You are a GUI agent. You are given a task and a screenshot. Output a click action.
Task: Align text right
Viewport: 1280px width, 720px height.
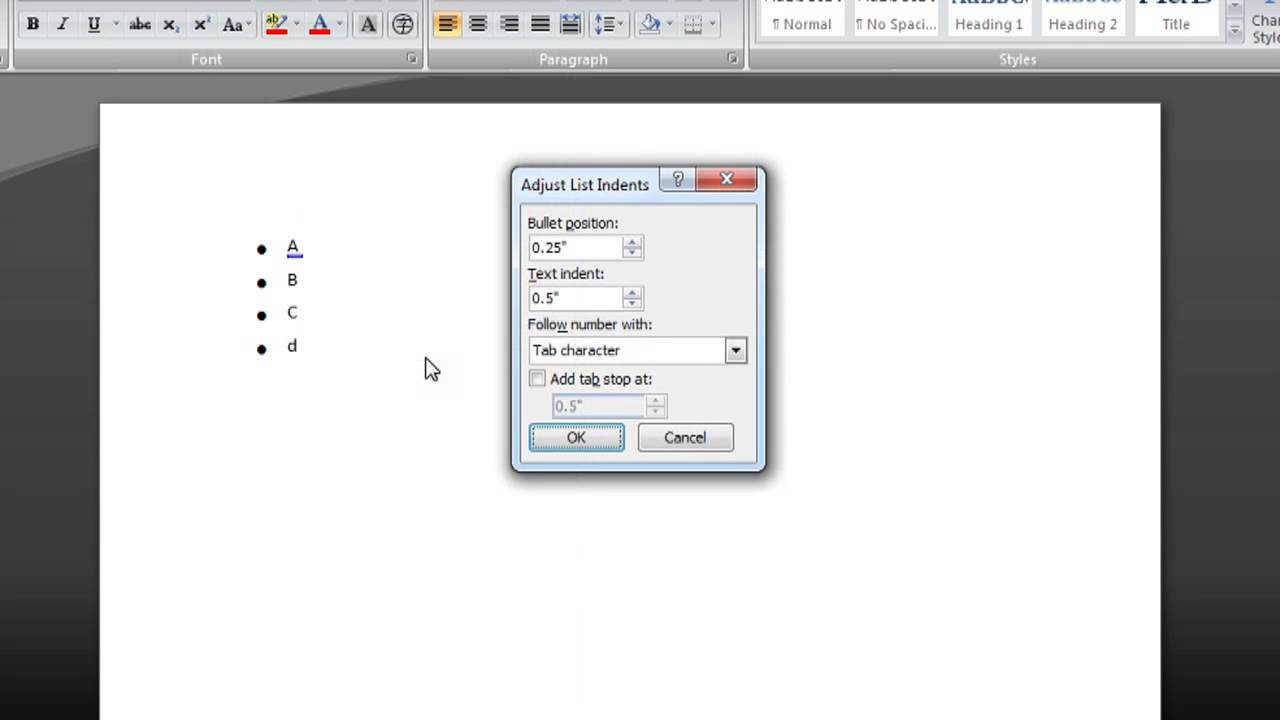[509, 24]
